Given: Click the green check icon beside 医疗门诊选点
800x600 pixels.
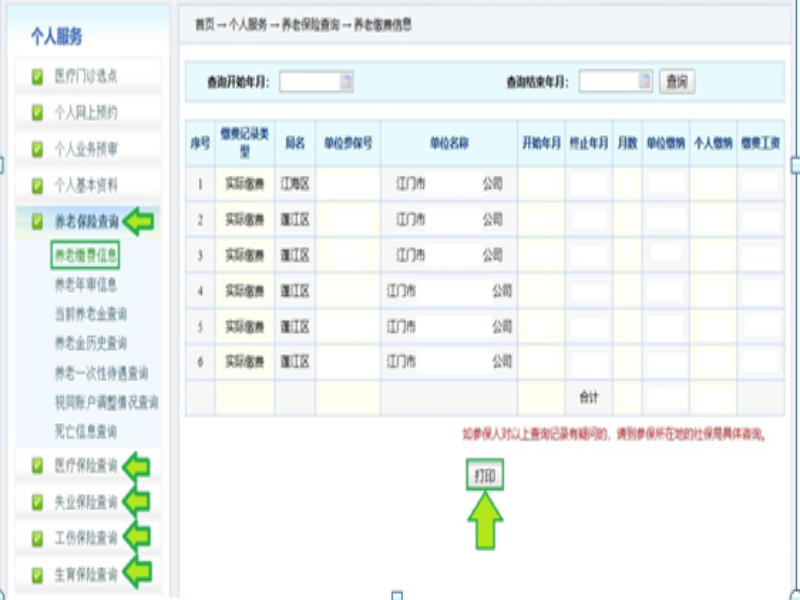Looking at the screenshot, I should pos(37,77).
